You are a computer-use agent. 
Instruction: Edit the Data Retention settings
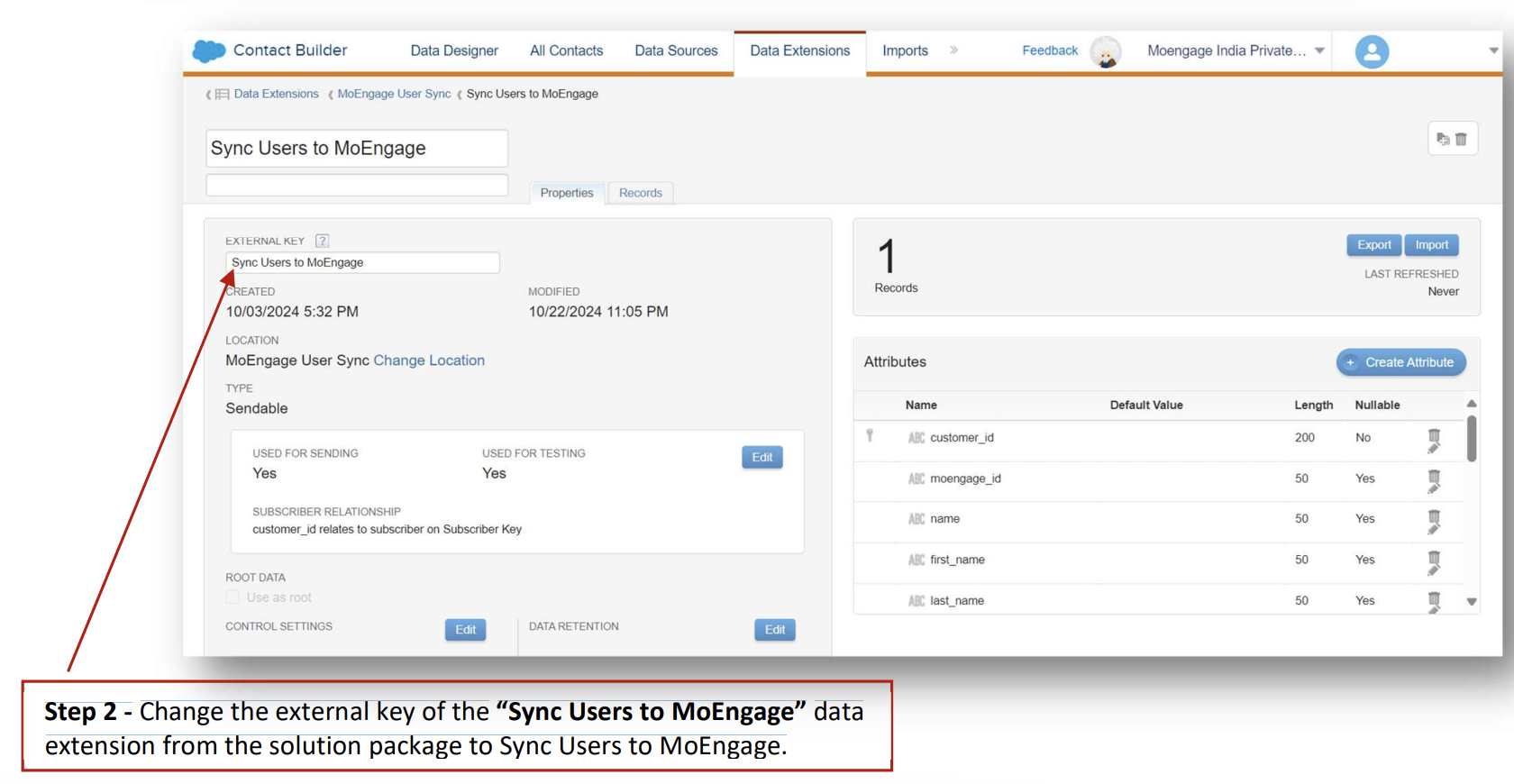pos(775,630)
